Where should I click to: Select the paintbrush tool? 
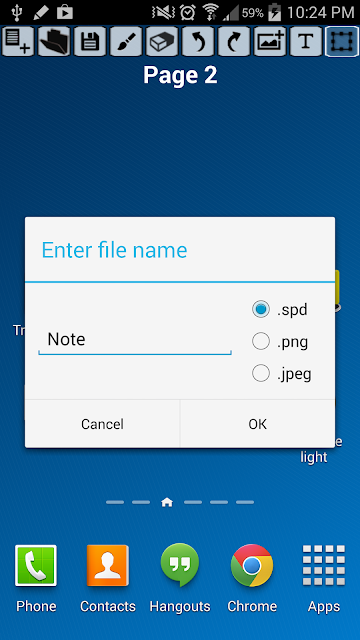[x=126, y=41]
